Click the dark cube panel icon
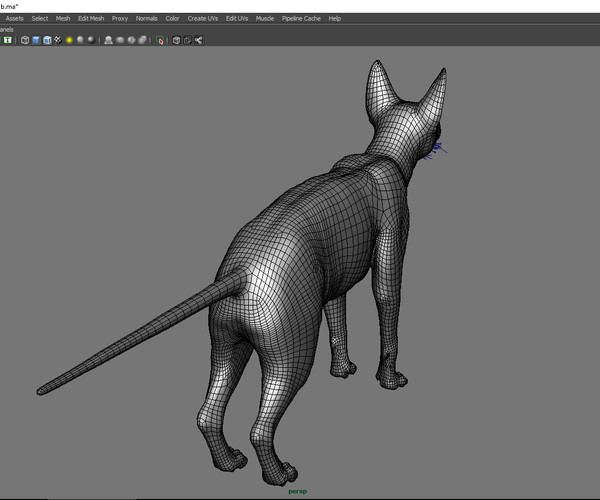Screen dimensions: 600x500 tap(176, 40)
